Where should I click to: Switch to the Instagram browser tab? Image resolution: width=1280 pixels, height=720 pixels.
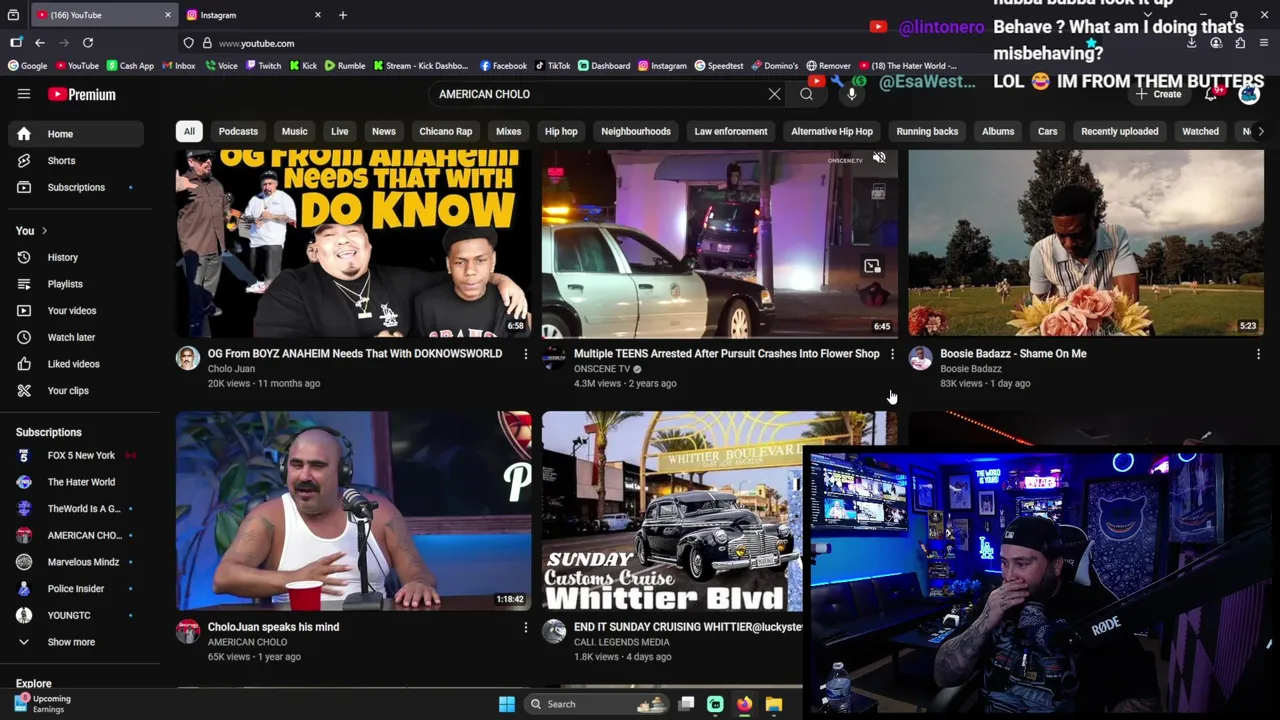pos(254,15)
